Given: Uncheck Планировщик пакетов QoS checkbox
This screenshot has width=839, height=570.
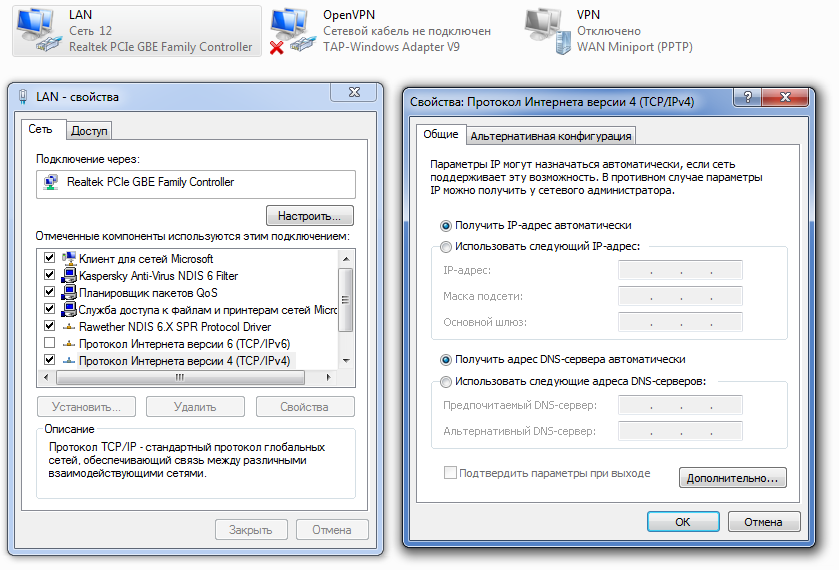Looking at the screenshot, I should coord(49,292).
